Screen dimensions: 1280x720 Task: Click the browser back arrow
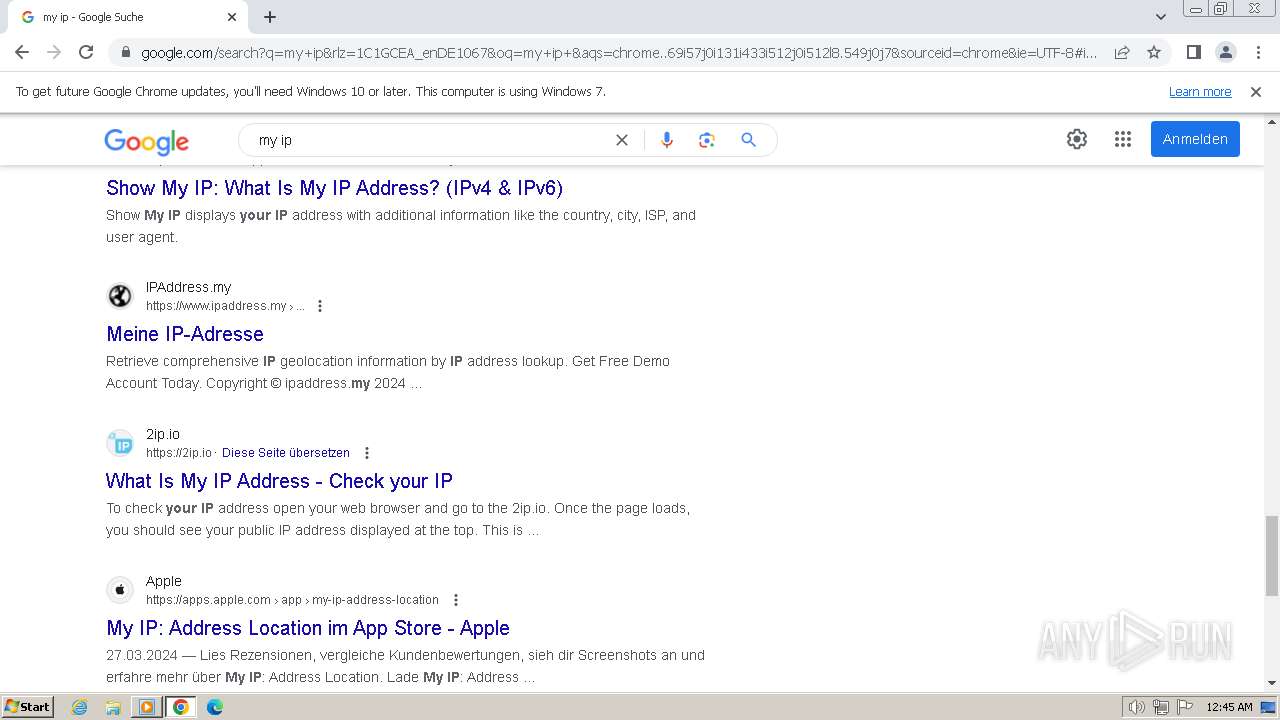click(x=22, y=52)
